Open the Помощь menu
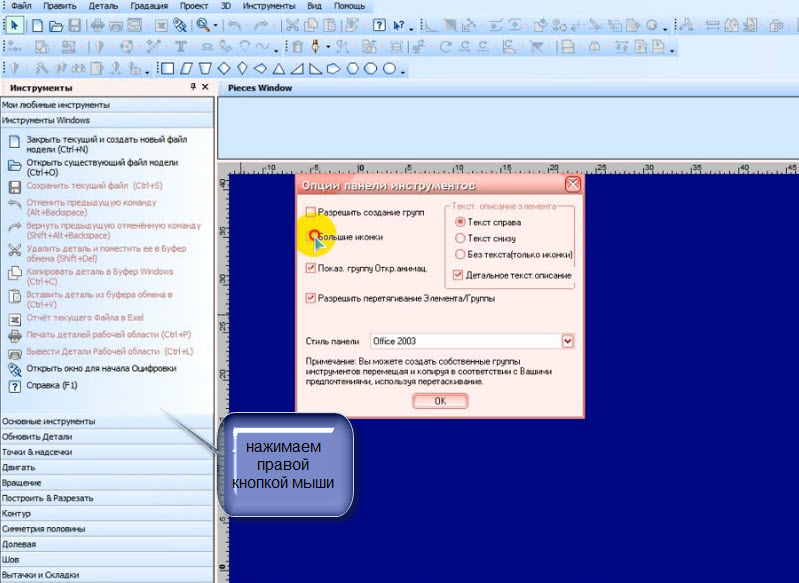The height and width of the screenshot is (583, 799). tap(350, 6)
